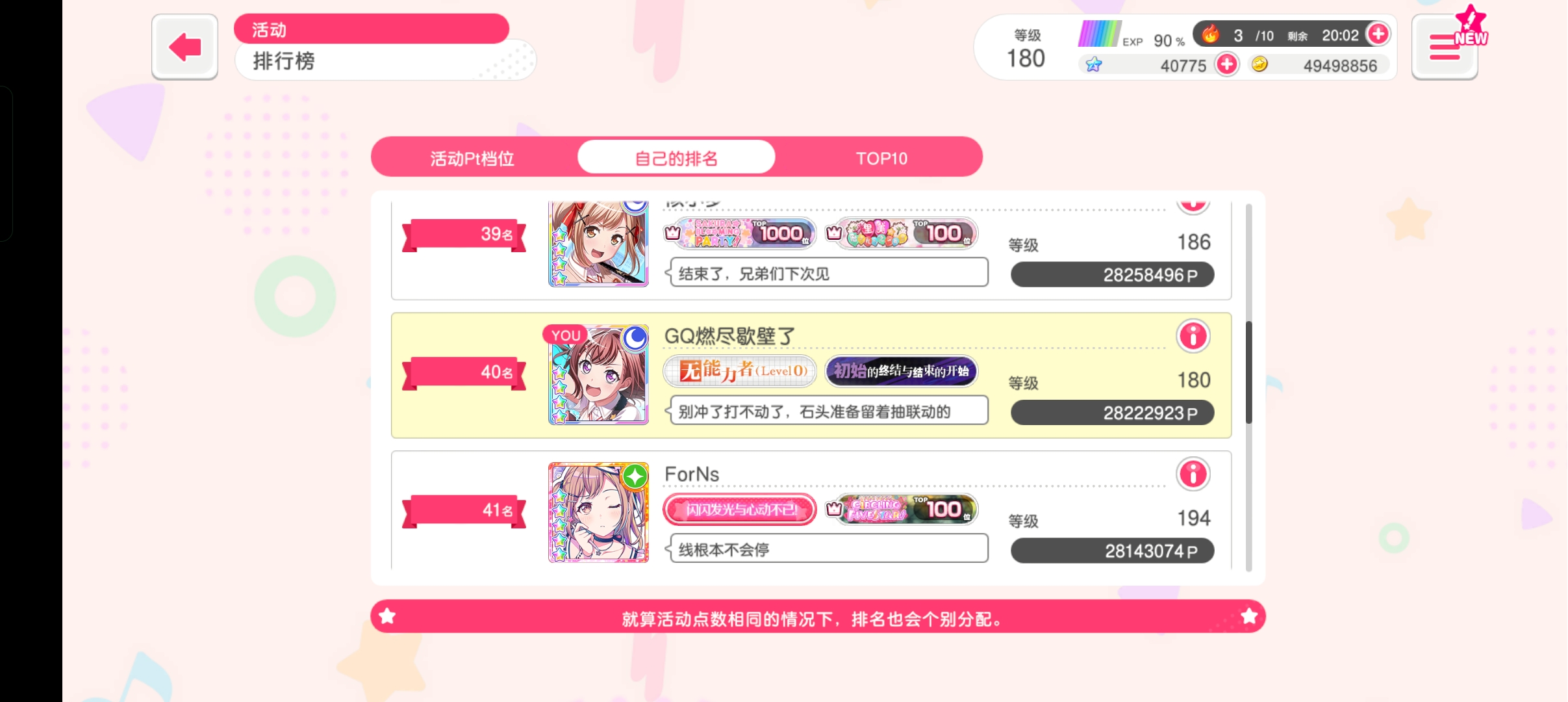Tap the rainbow EXP progress bar
The width and height of the screenshot is (1568, 702).
pos(1098,34)
